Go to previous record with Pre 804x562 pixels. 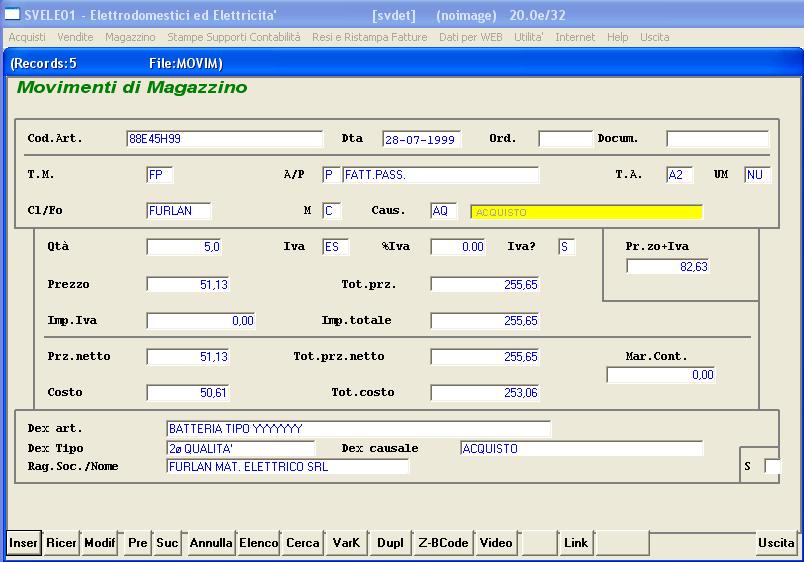(137, 543)
